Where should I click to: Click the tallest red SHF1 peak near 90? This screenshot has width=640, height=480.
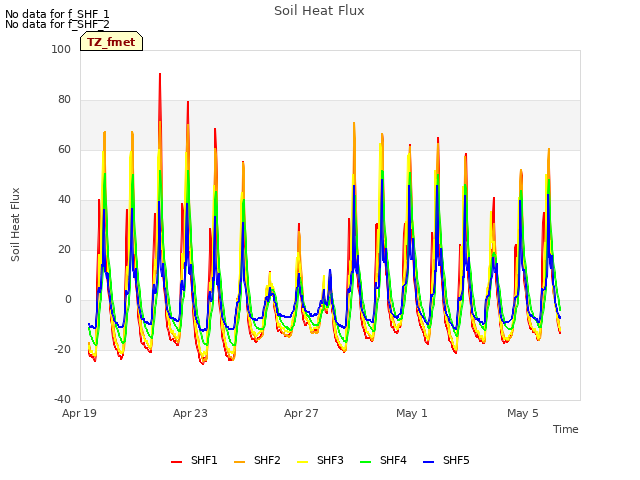click(160, 75)
